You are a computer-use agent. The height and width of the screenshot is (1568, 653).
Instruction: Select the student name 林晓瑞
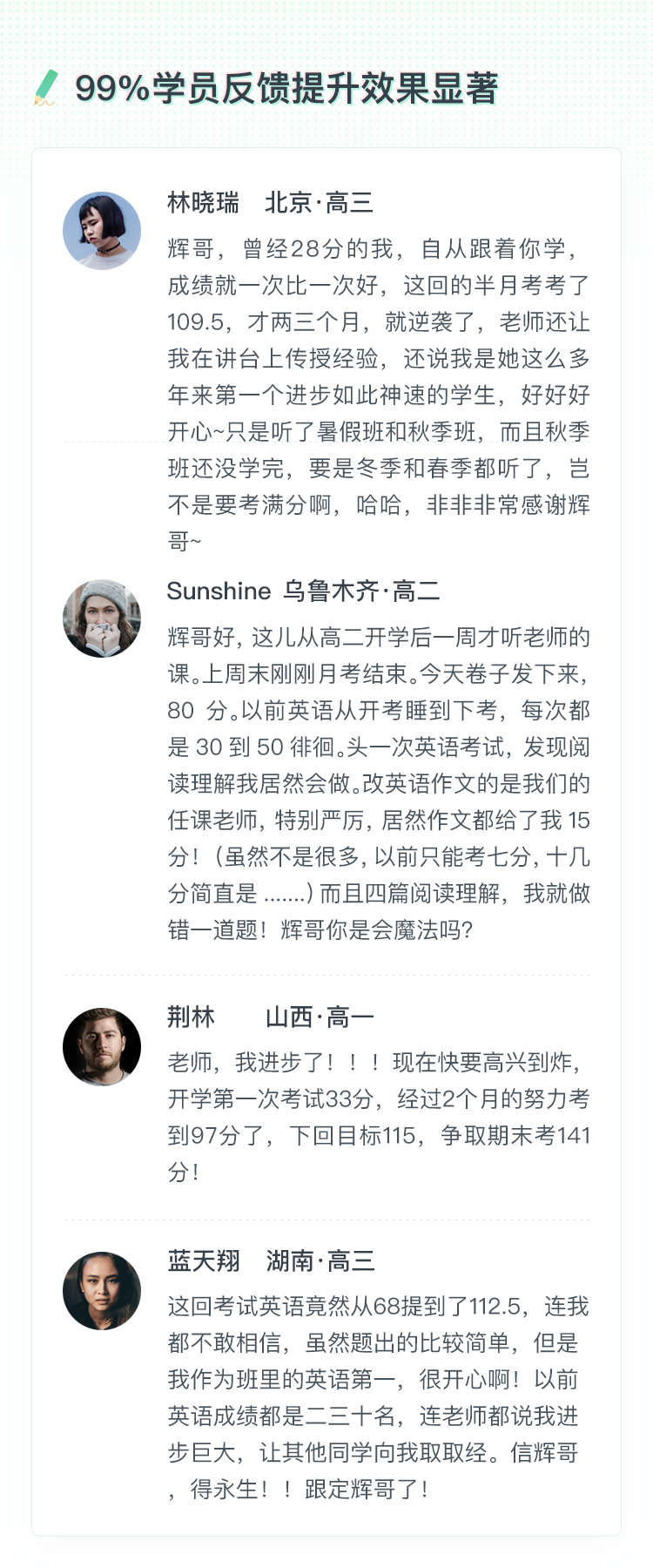click(203, 203)
